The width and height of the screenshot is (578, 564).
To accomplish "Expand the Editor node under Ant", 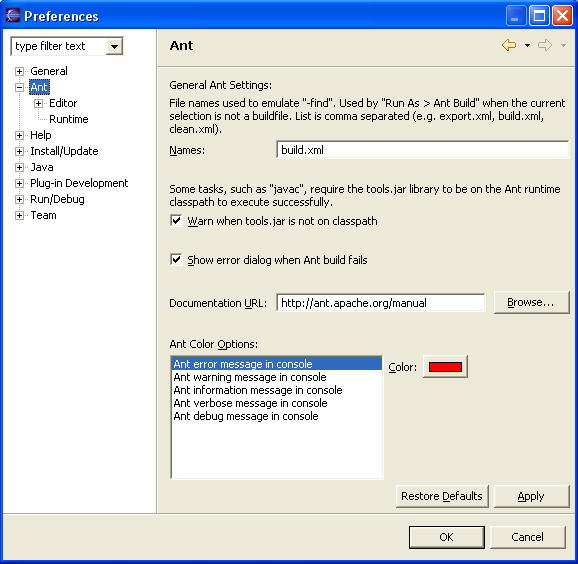I will [x=38, y=104].
